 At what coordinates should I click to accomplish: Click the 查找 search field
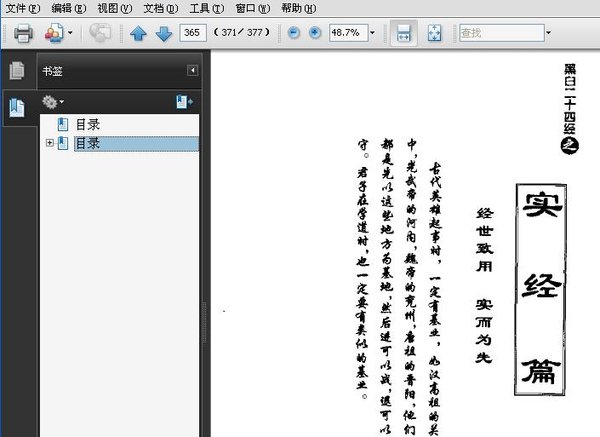pyautogui.click(x=502, y=33)
